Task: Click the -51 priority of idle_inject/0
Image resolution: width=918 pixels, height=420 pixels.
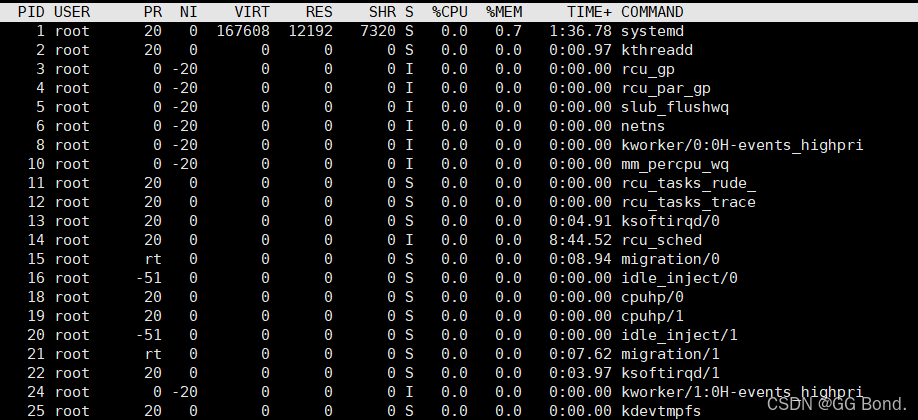Action: 149,278
